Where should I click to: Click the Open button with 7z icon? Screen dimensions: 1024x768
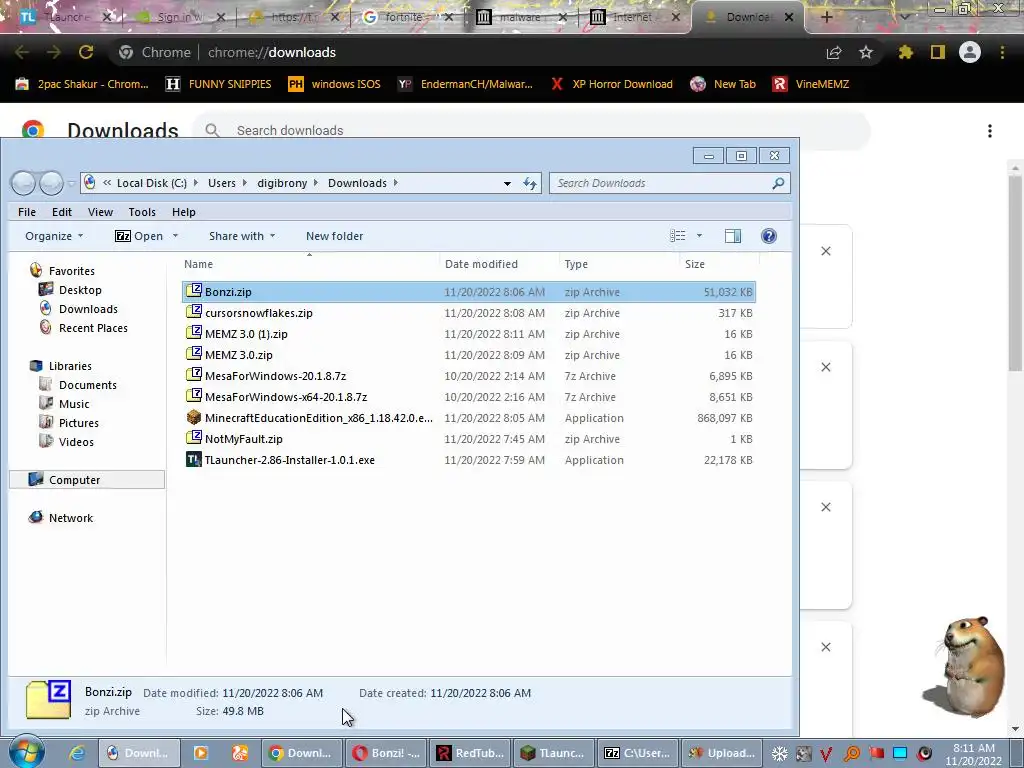(139, 236)
